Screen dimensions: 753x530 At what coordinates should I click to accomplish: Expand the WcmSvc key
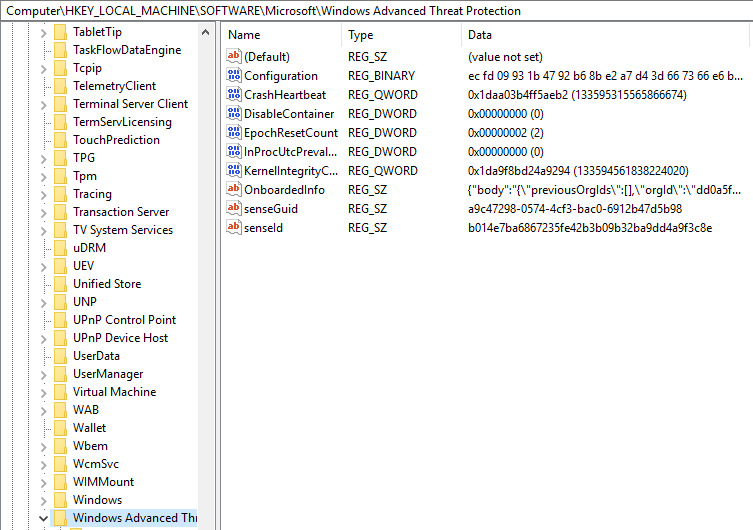[x=43, y=465]
